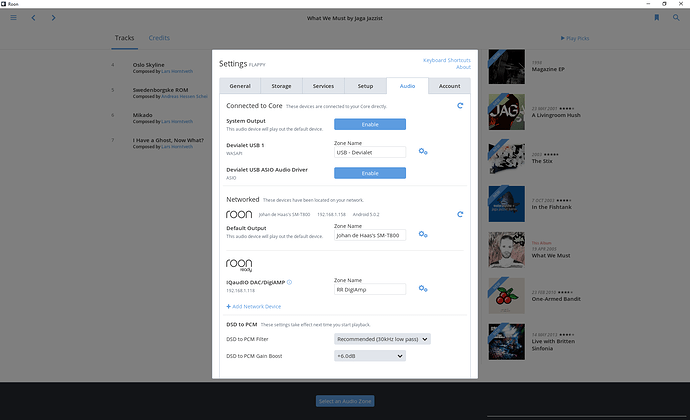Open the One-Armed Bandit album cover
Image resolution: width=690 pixels, height=420 pixels.
click(506, 295)
